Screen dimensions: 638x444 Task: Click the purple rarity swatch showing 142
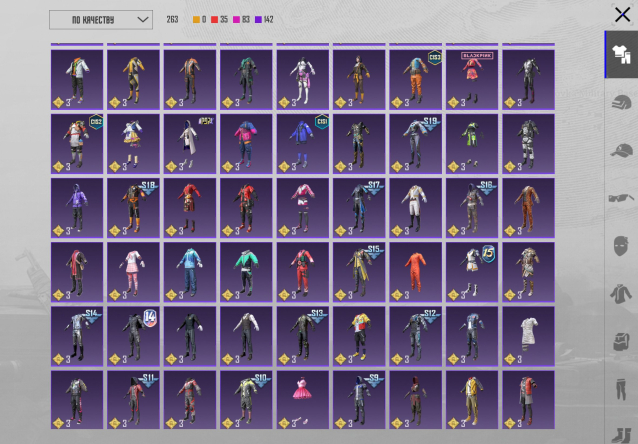(x=260, y=20)
